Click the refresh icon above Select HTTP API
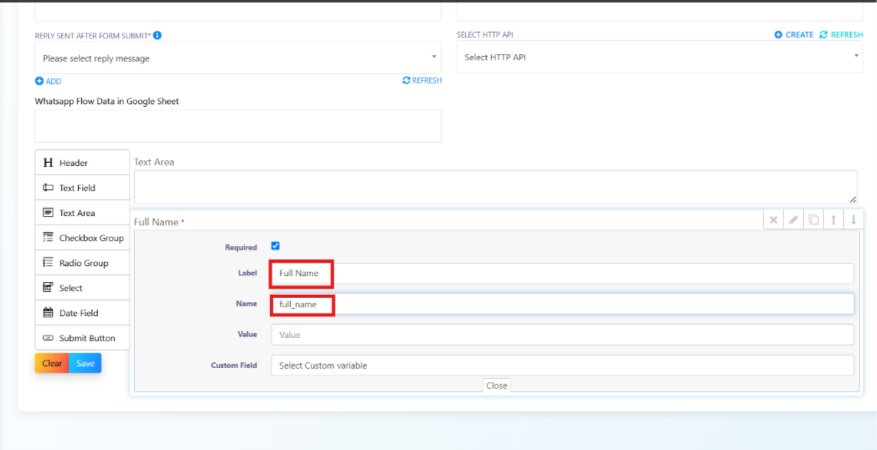Screen dimensions: 877x450 pos(823,35)
